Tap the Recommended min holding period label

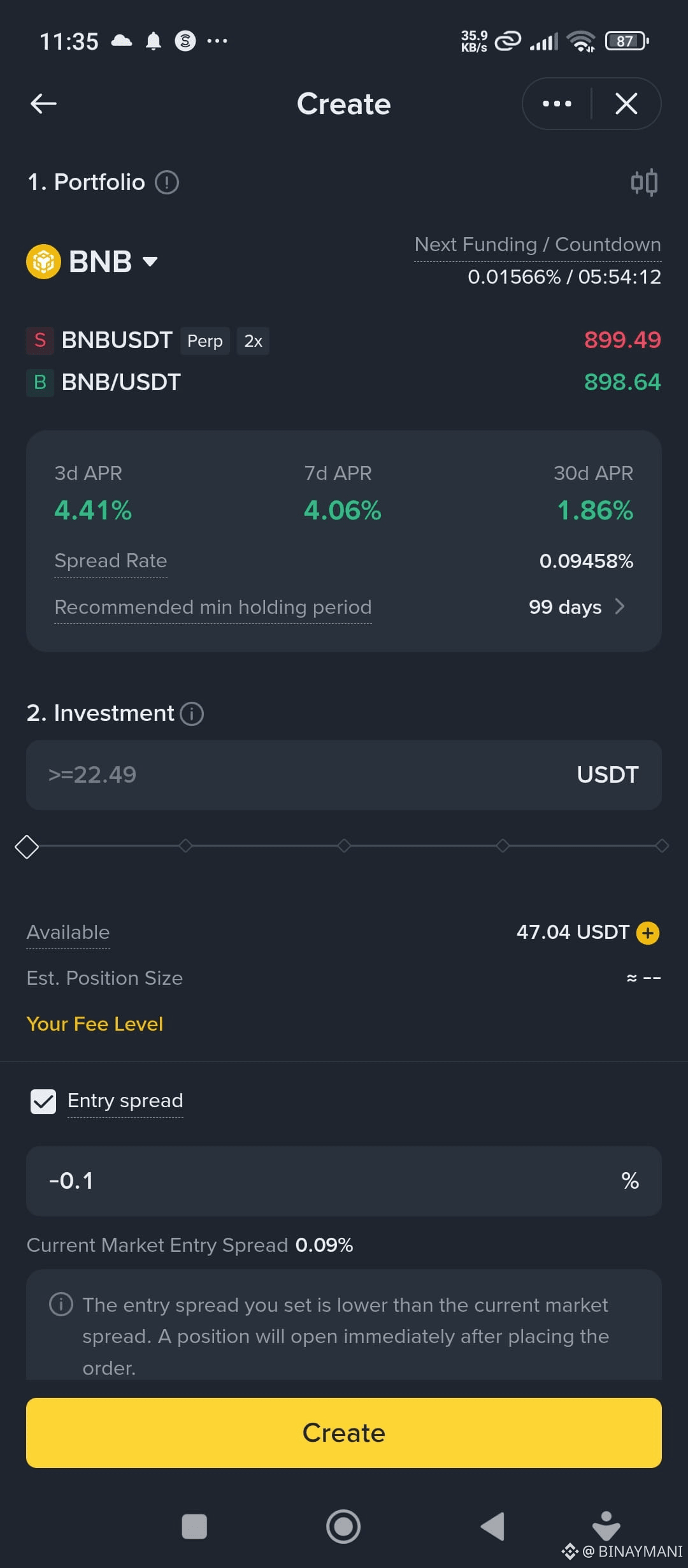pos(213,607)
